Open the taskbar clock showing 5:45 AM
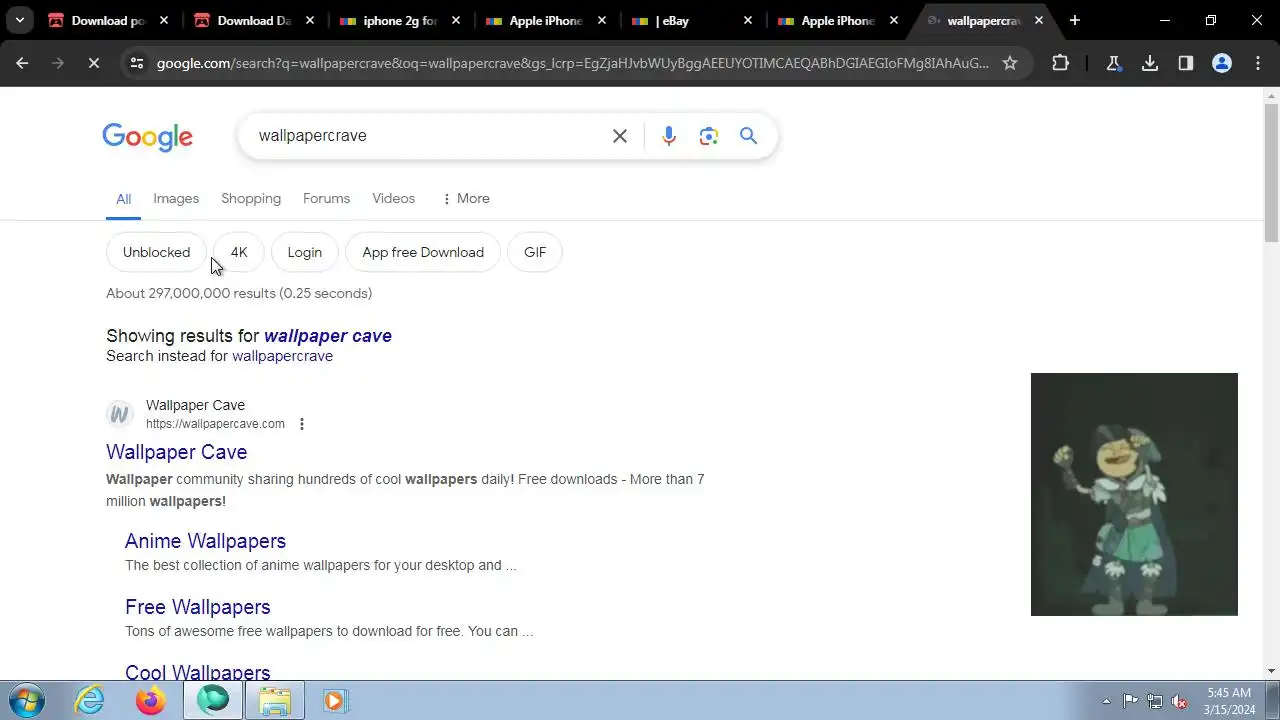Image resolution: width=1280 pixels, height=720 pixels. coord(1230,701)
